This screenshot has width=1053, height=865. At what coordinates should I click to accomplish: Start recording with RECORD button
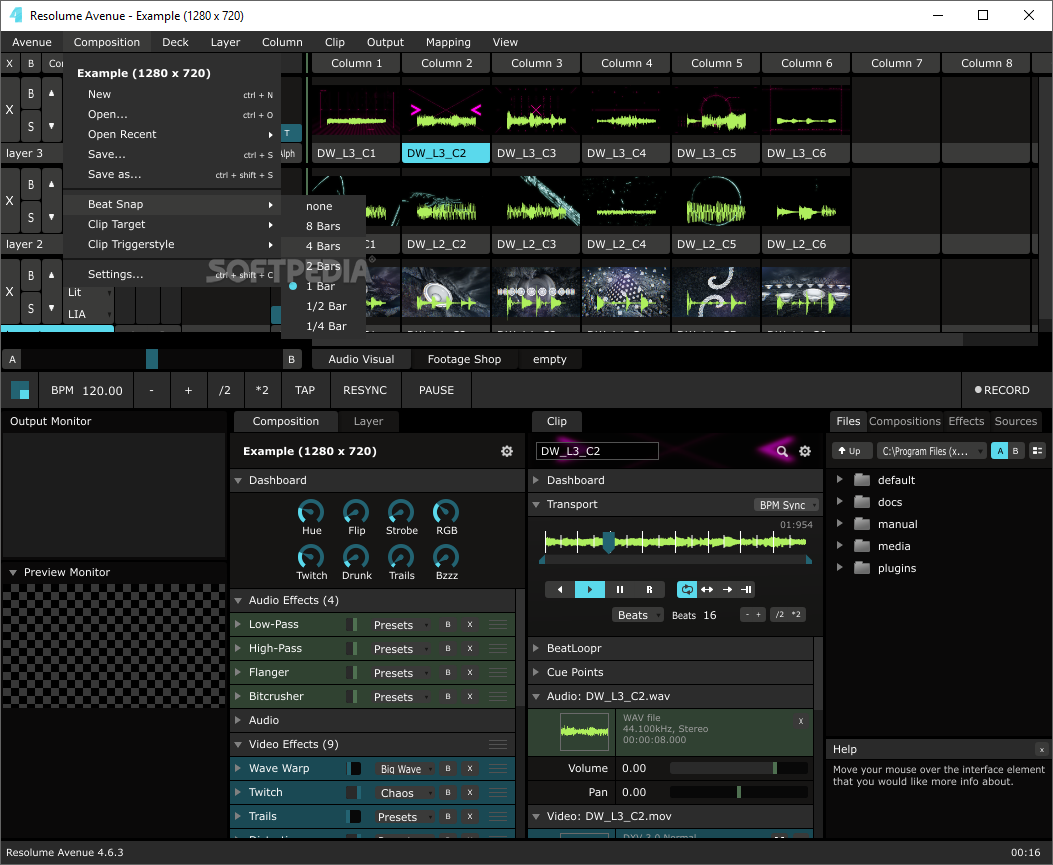click(x=1002, y=390)
